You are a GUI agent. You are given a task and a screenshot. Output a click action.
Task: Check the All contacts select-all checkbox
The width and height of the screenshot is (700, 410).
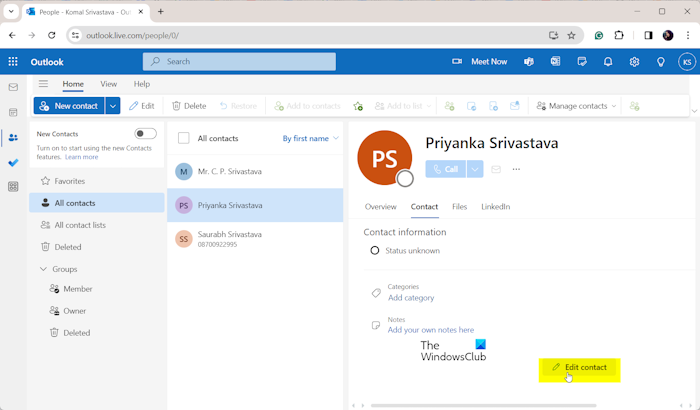point(183,138)
